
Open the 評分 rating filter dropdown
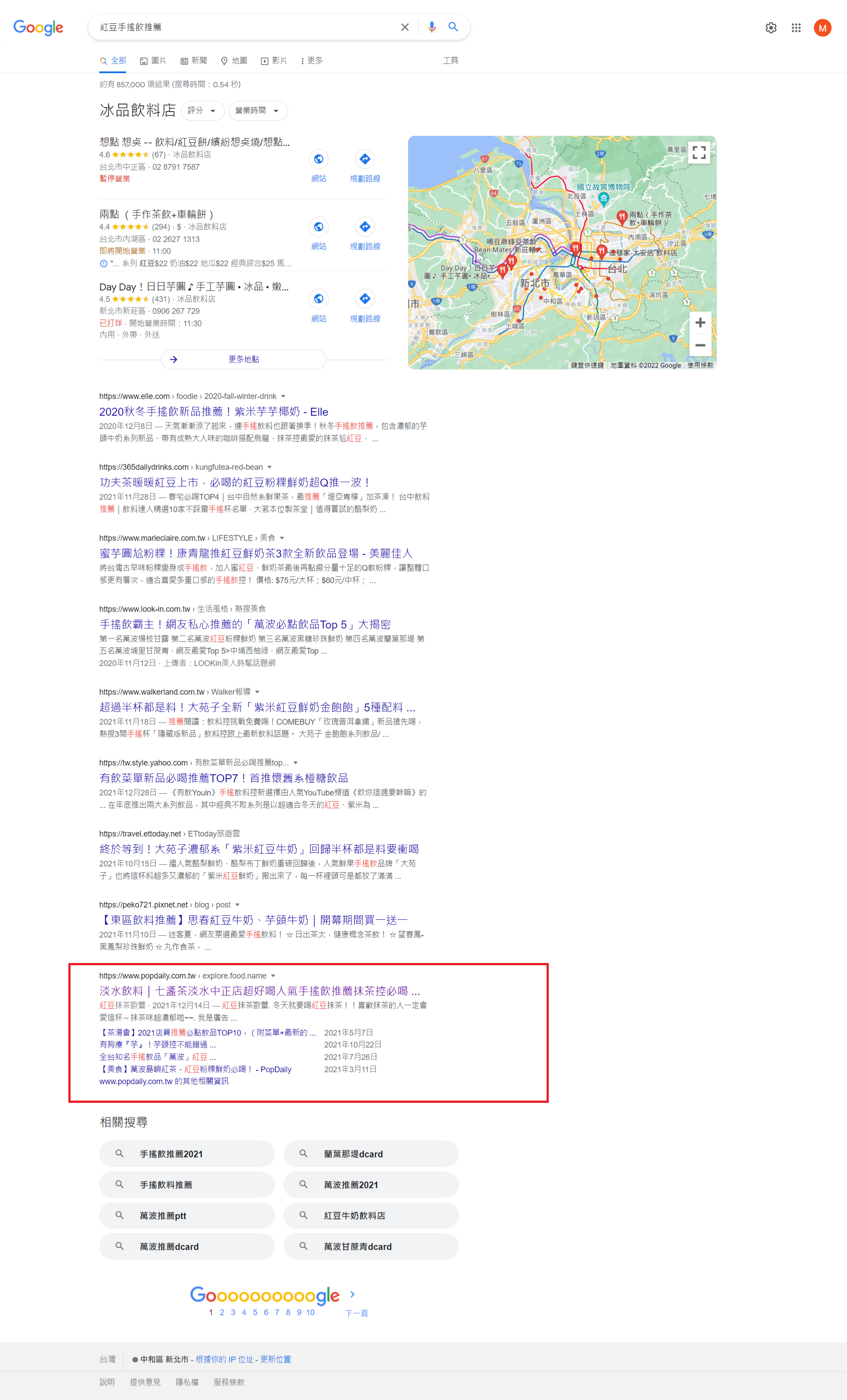pyautogui.click(x=203, y=111)
